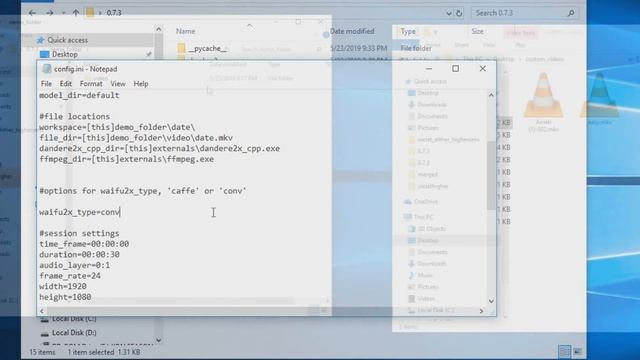Select Quick access in Explorer sidebar
The height and width of the screenshot is (360, 640).
(x=67, y=40)
